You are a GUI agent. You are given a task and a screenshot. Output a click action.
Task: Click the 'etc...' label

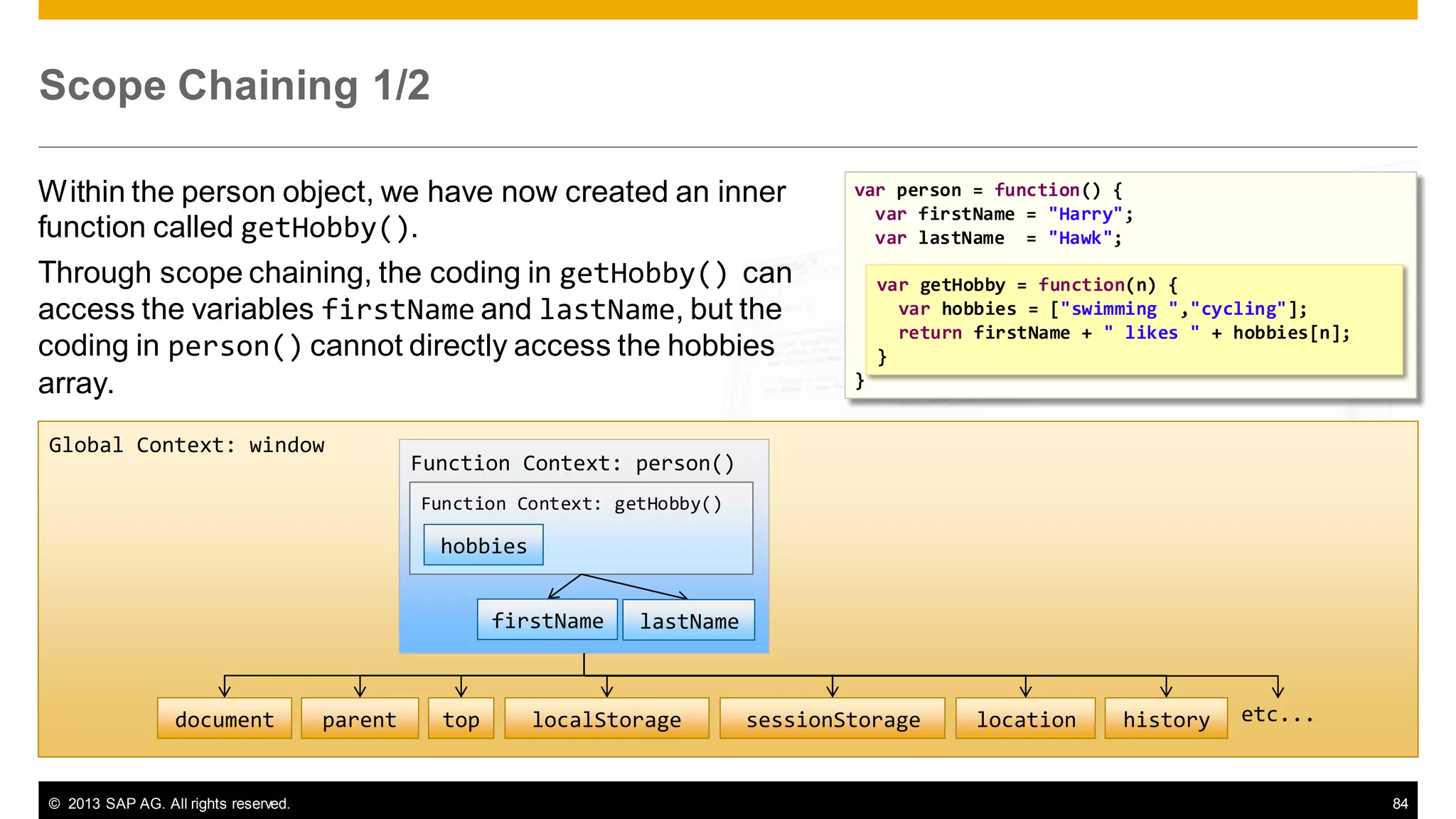[1278, 714]
